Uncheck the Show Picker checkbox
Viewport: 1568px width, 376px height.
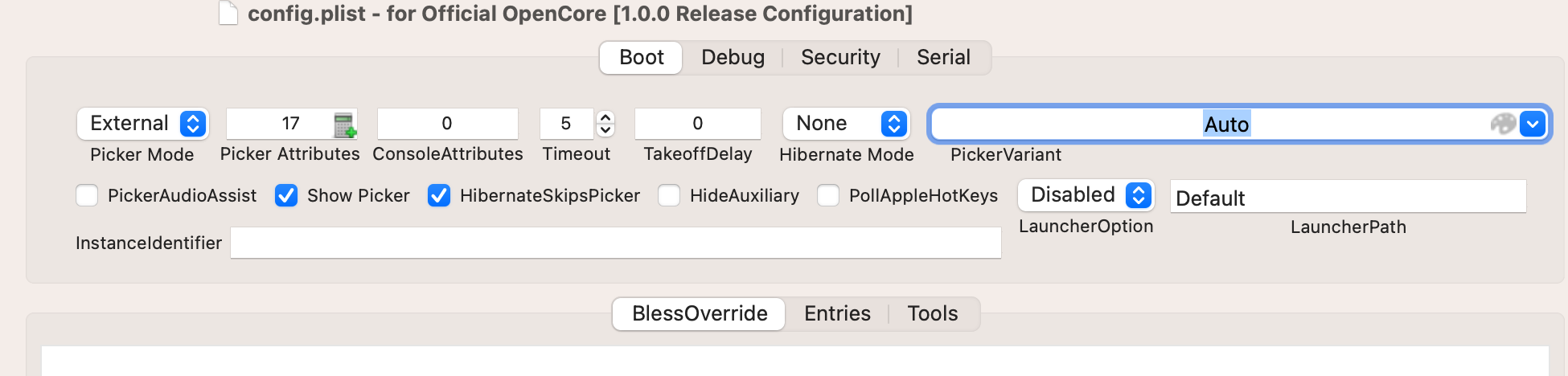coord(286,195)
